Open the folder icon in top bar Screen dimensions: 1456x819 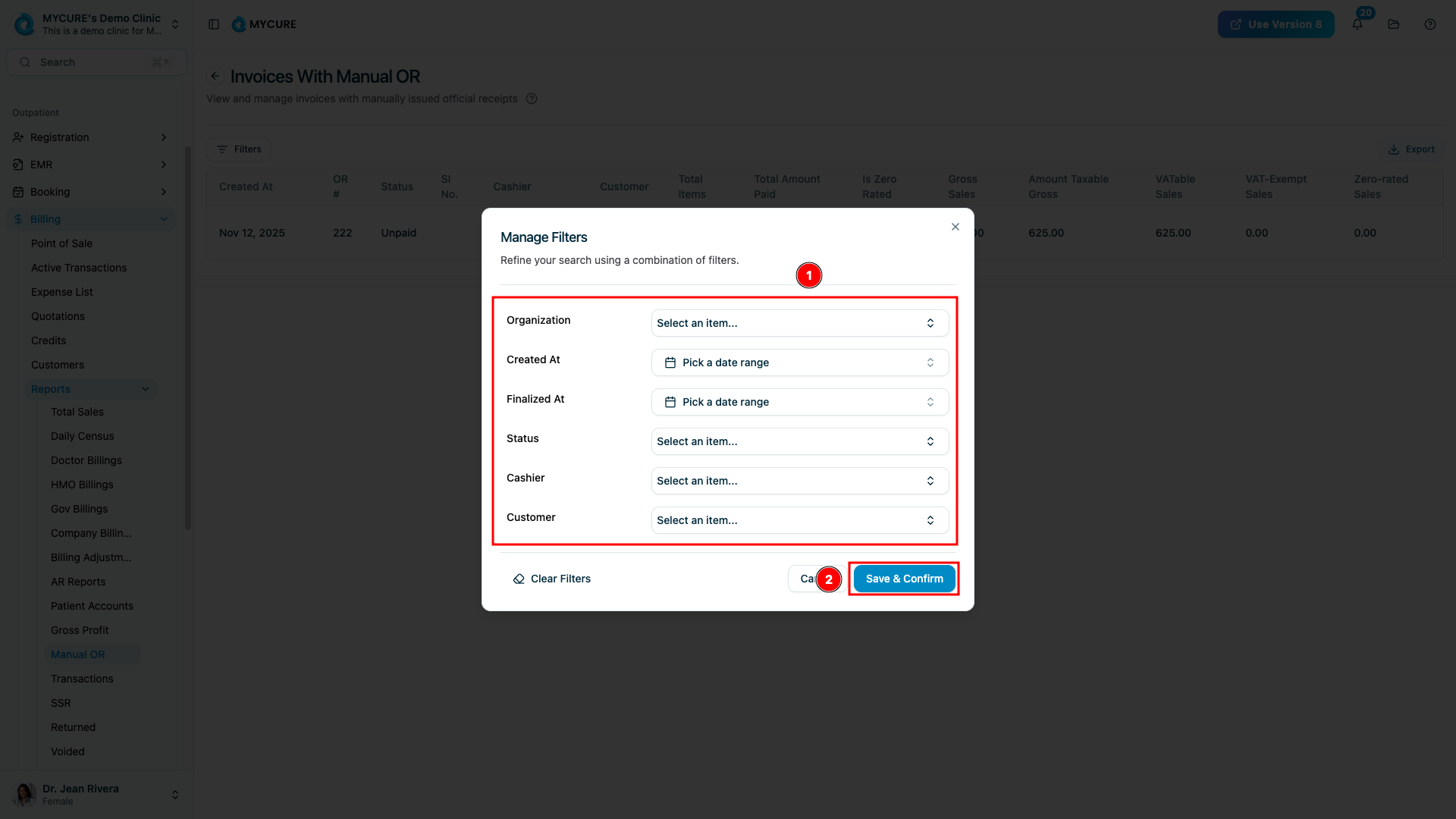[1394, 24]
